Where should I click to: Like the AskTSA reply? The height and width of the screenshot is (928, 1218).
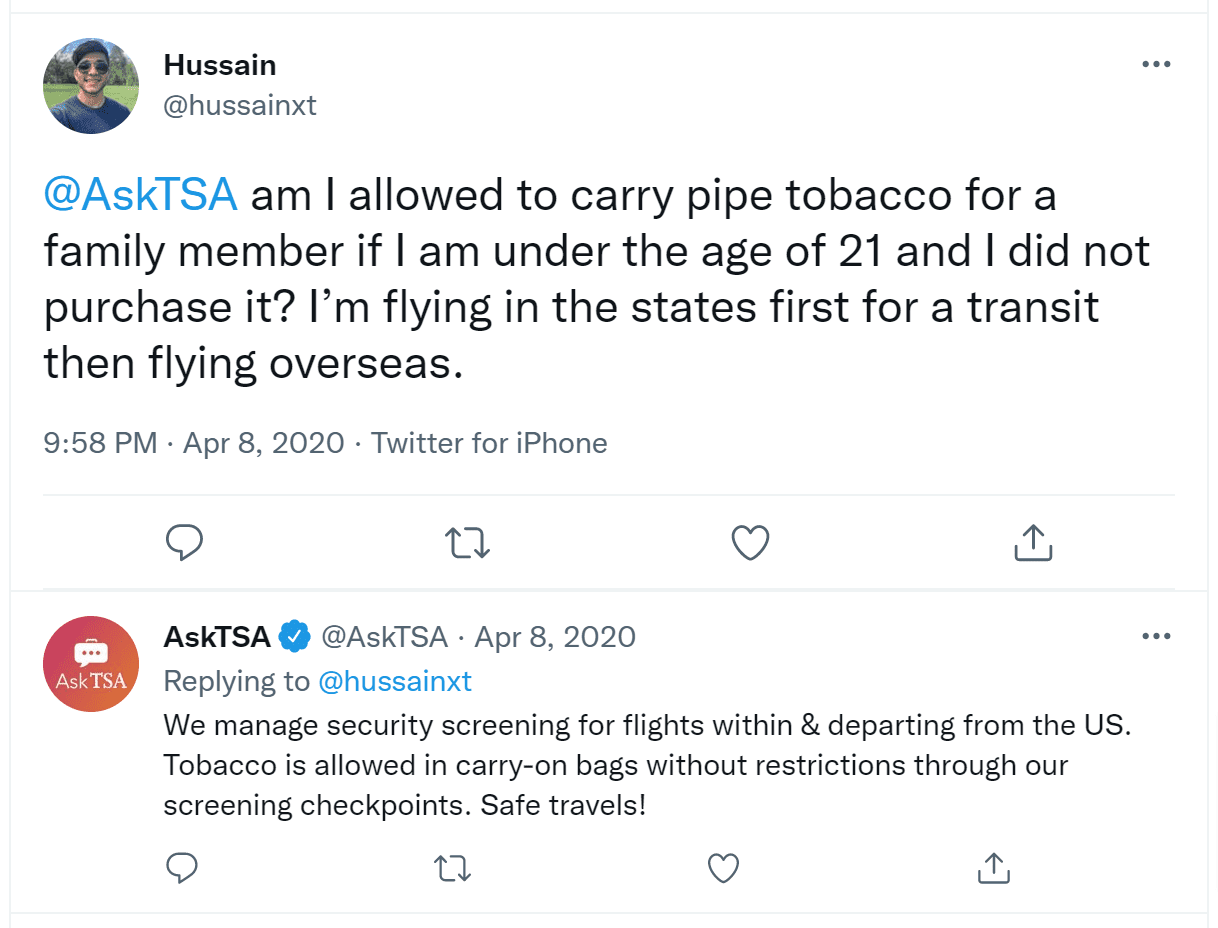click(723, 868)
